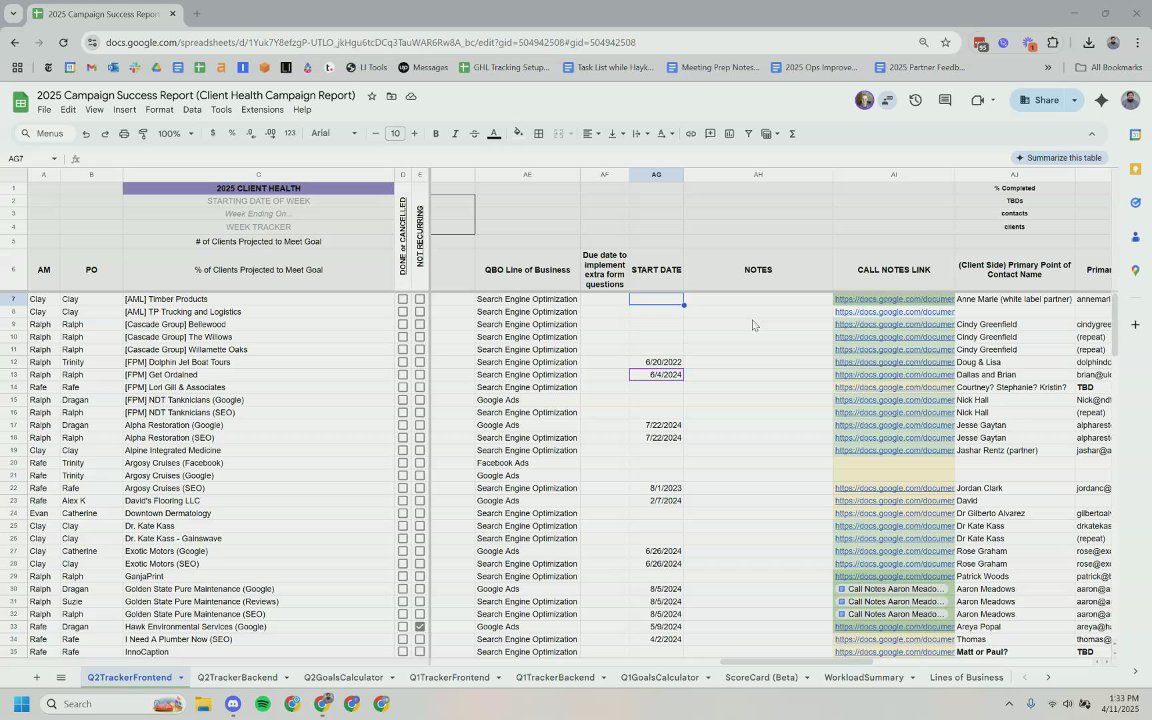The image size is (1152, 720).
Task: Open Google Tasks side panel
Action: click(1135, 202)
